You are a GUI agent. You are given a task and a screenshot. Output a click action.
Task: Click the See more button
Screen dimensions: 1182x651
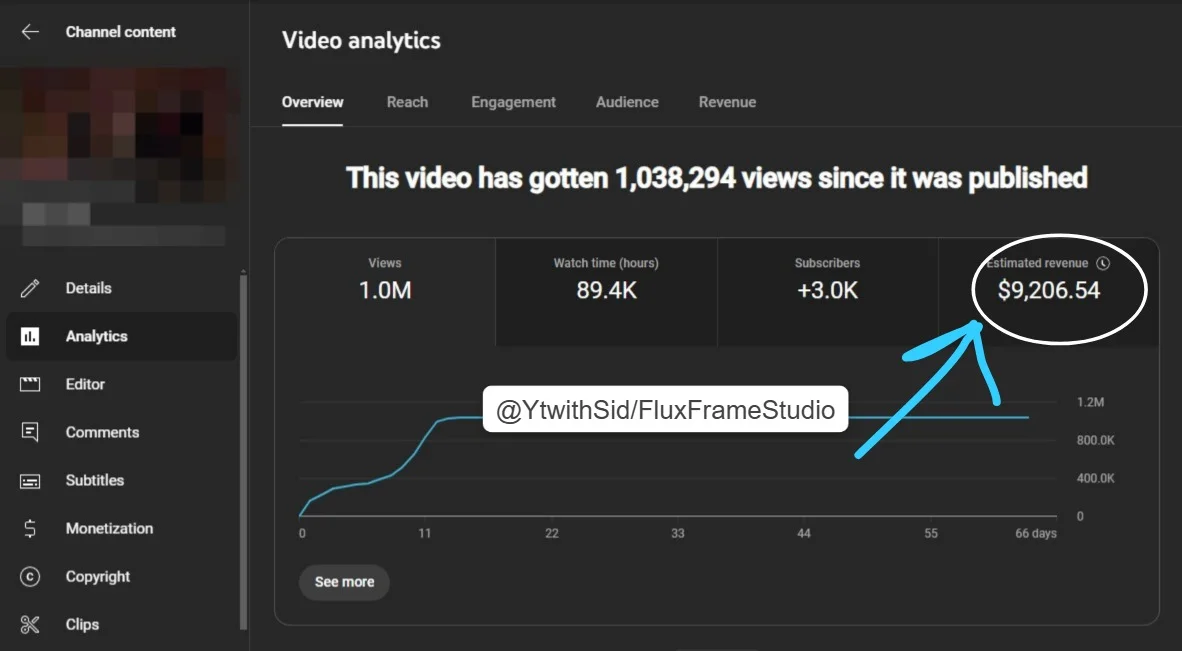pyautogui.click(x=344, y=582)
